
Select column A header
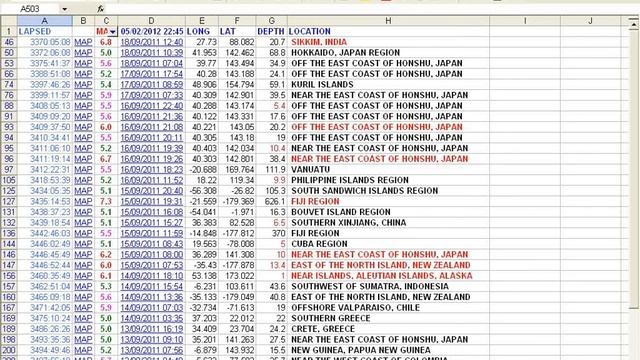tap(44, 21)
